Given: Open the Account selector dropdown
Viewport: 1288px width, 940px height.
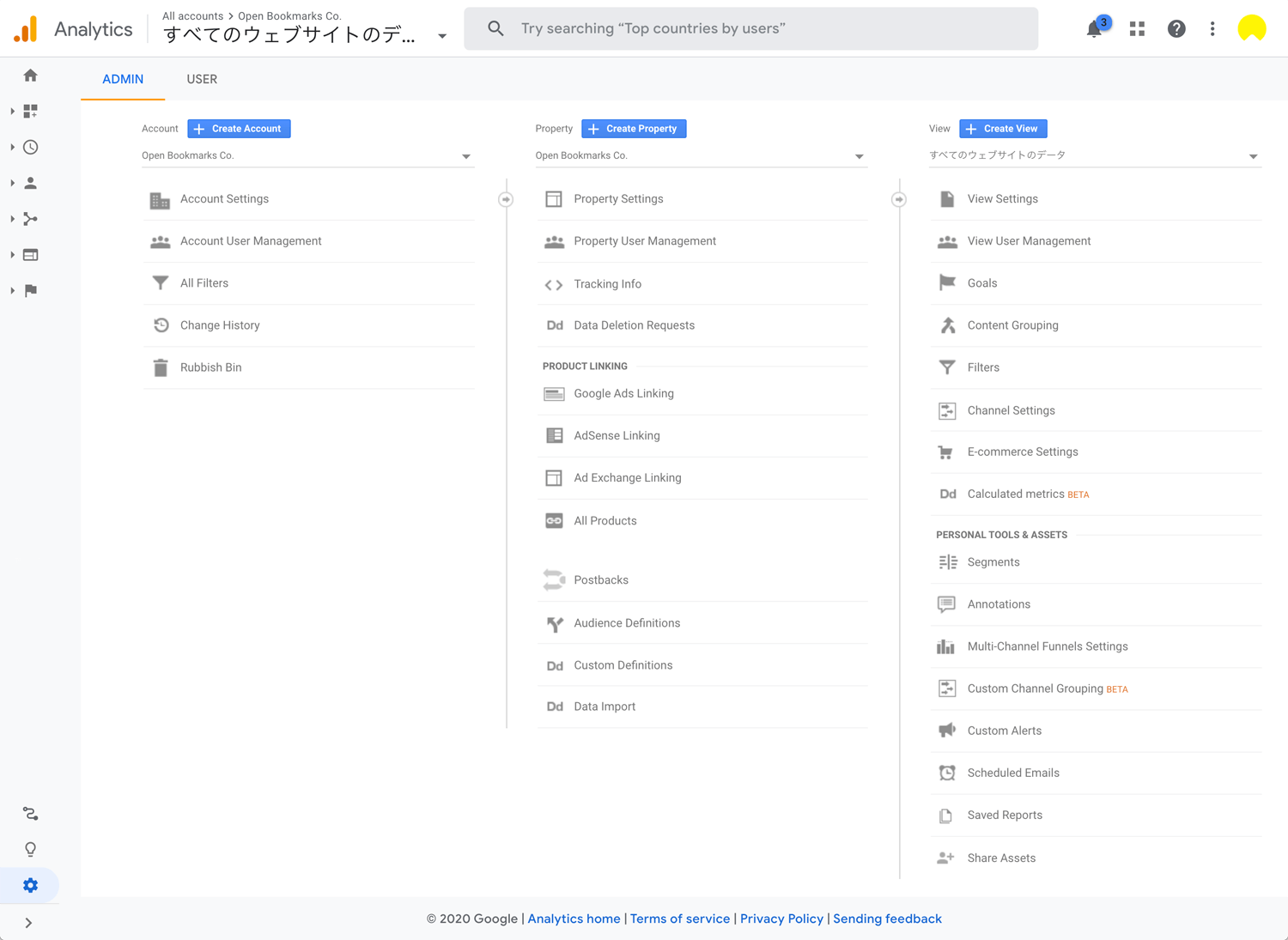Looking at the screenshot, I should [x=307, y=156].
